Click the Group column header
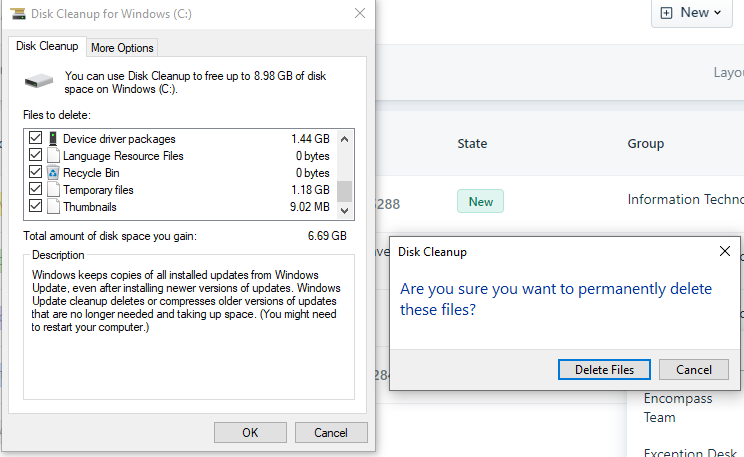This screenshot has height=457, width=744. tap(645, 144)
